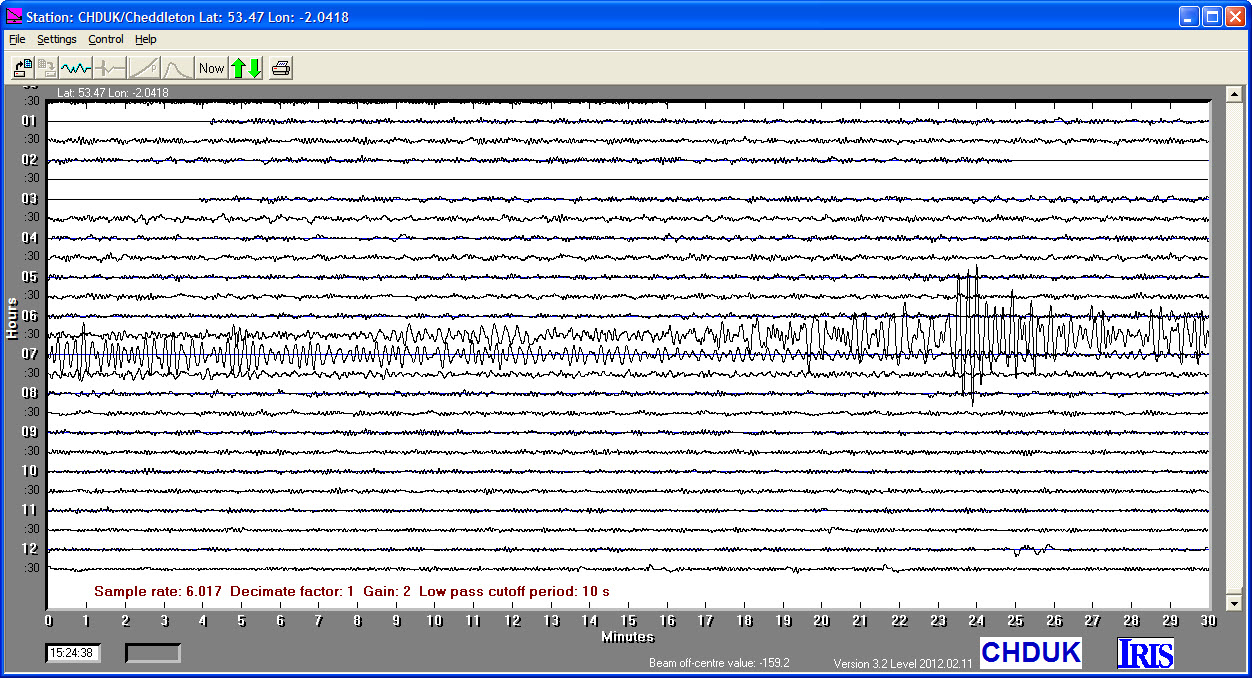Screen dimensions: 1252x678
Task: Open the Help menu
Action: coord(146,39)
